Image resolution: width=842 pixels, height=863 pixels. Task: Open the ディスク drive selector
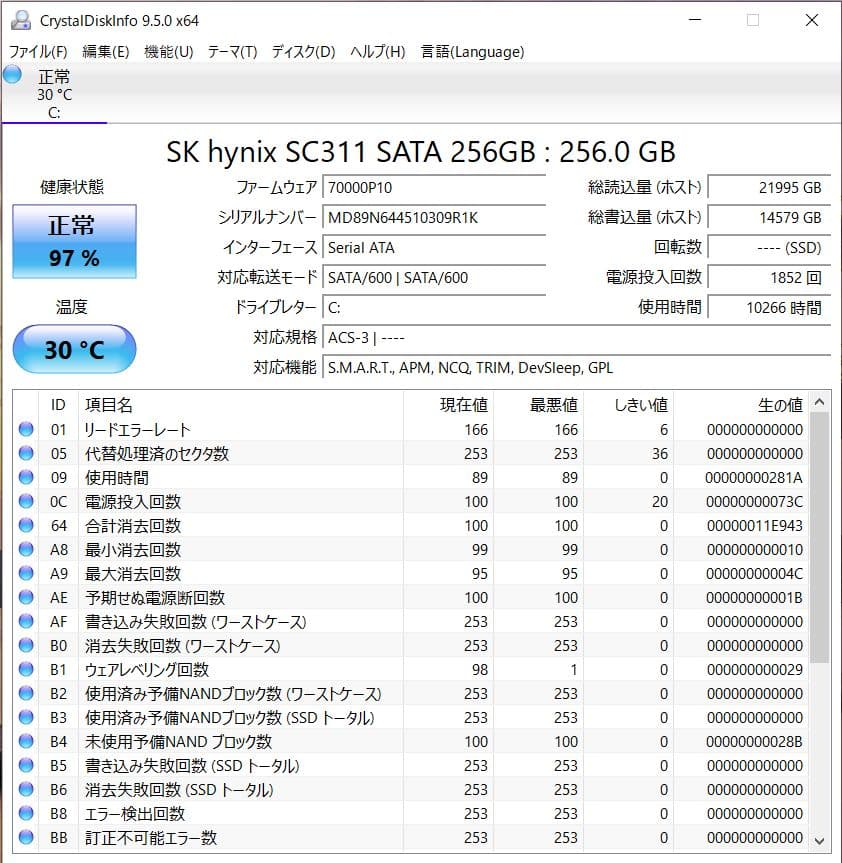point(305,51)
